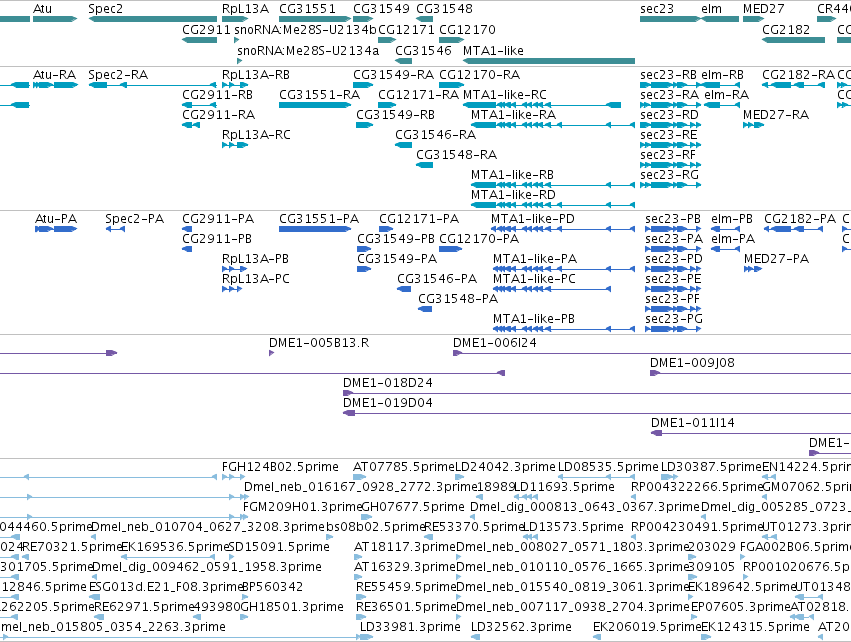Viewport: 851px width, 642px height.
Task: Click the Atu-PA protein label
Action: pos(56,219)
